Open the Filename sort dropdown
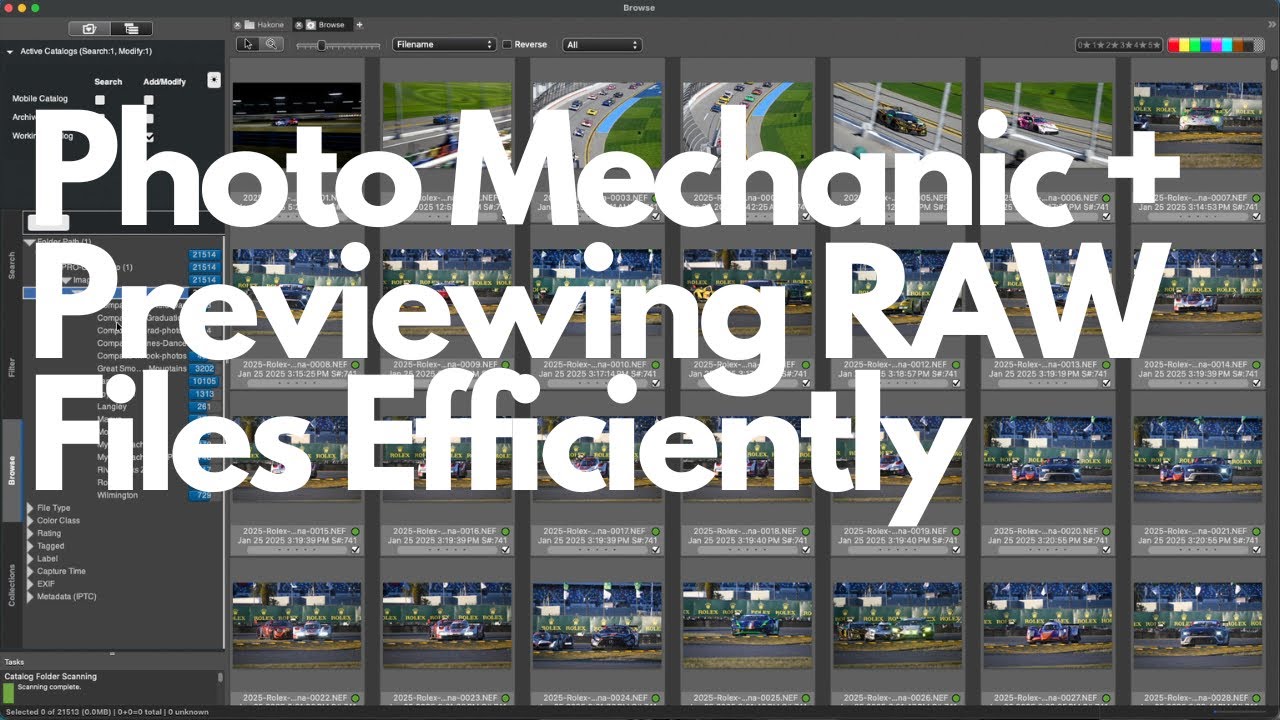 pyautogui.click(x=444, y=45)
